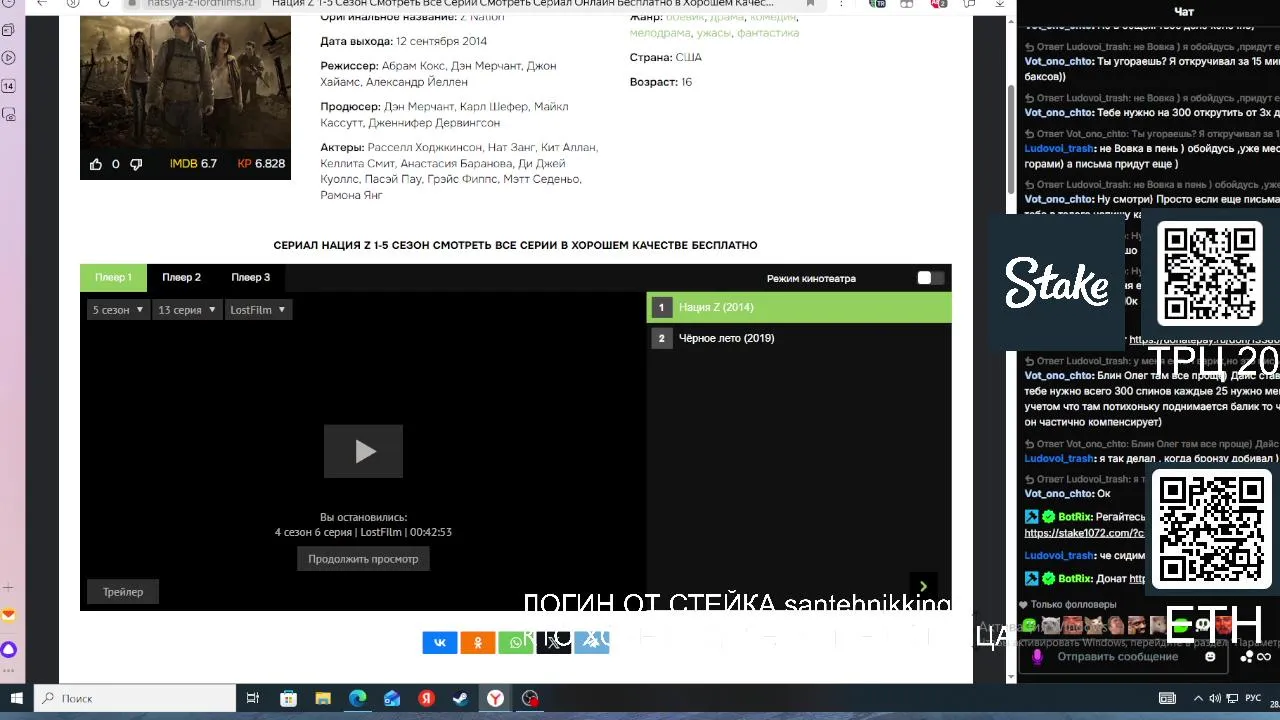1280x720 pixels.
Task: Click the thumbs-up like icon under poster
Action: coord(96,164)
